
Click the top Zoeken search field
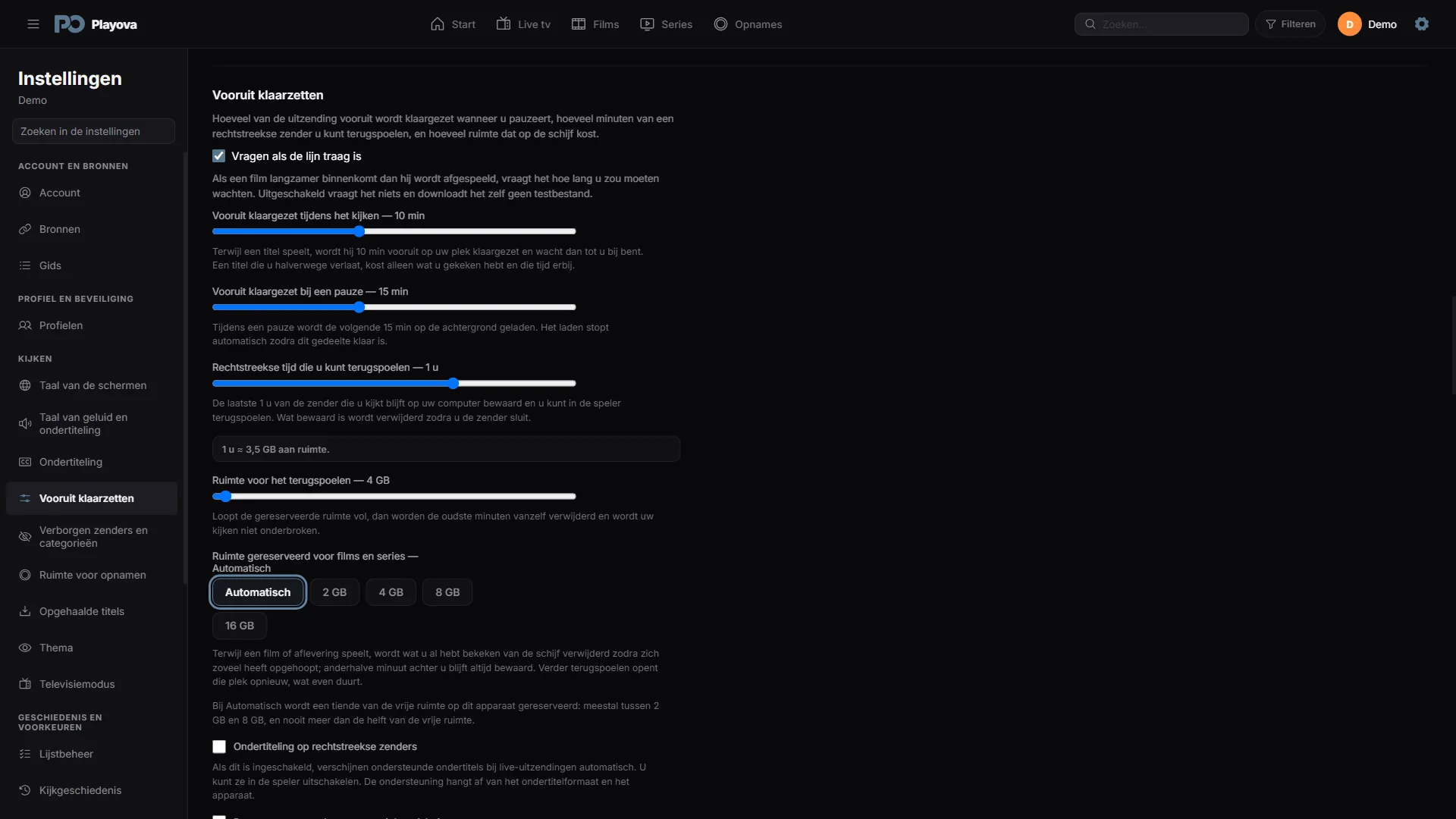(x=1161, y=24)
